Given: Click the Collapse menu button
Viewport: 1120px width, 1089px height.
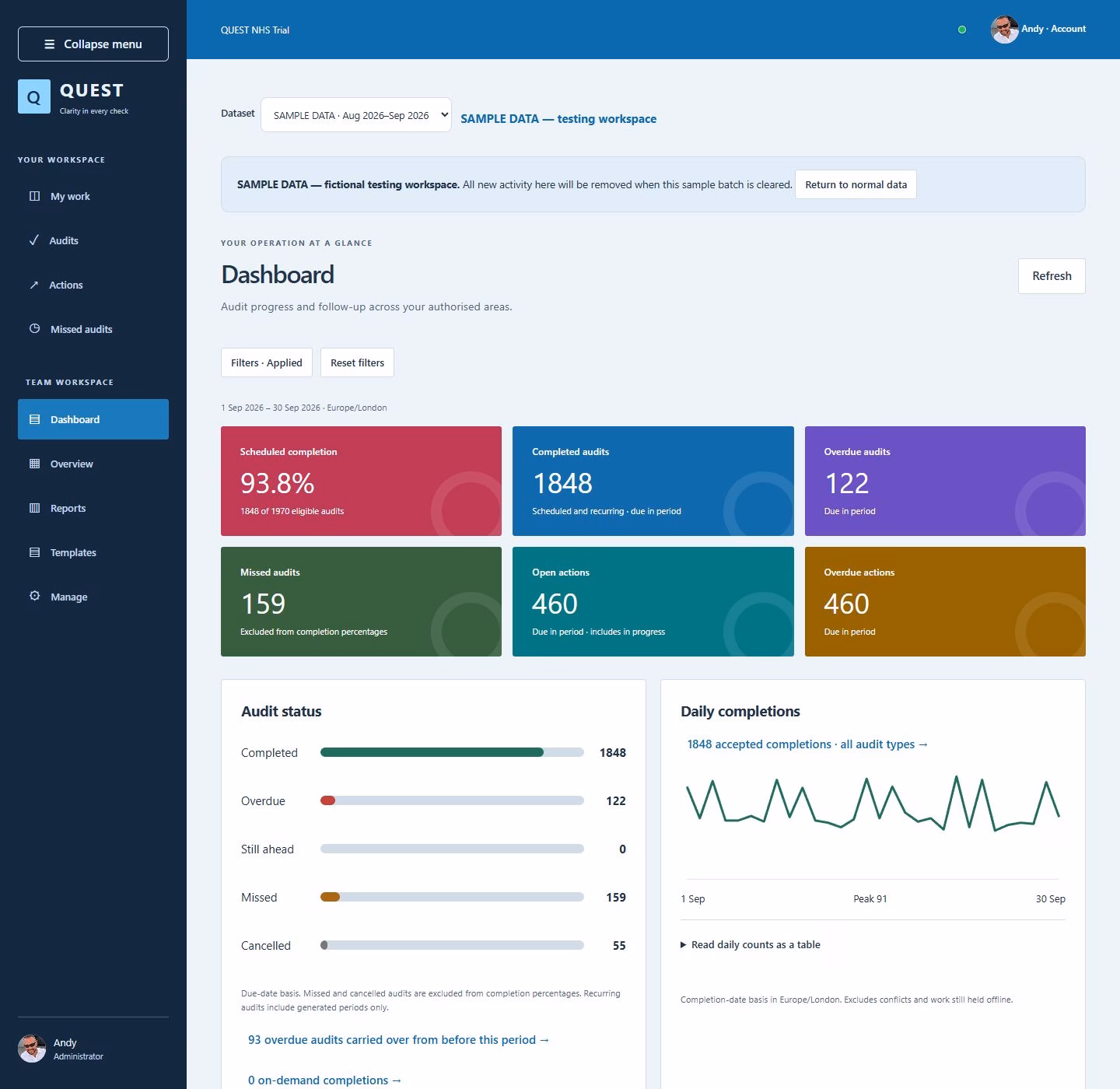Looking at the screenshot, I should (x=93, y=44).
